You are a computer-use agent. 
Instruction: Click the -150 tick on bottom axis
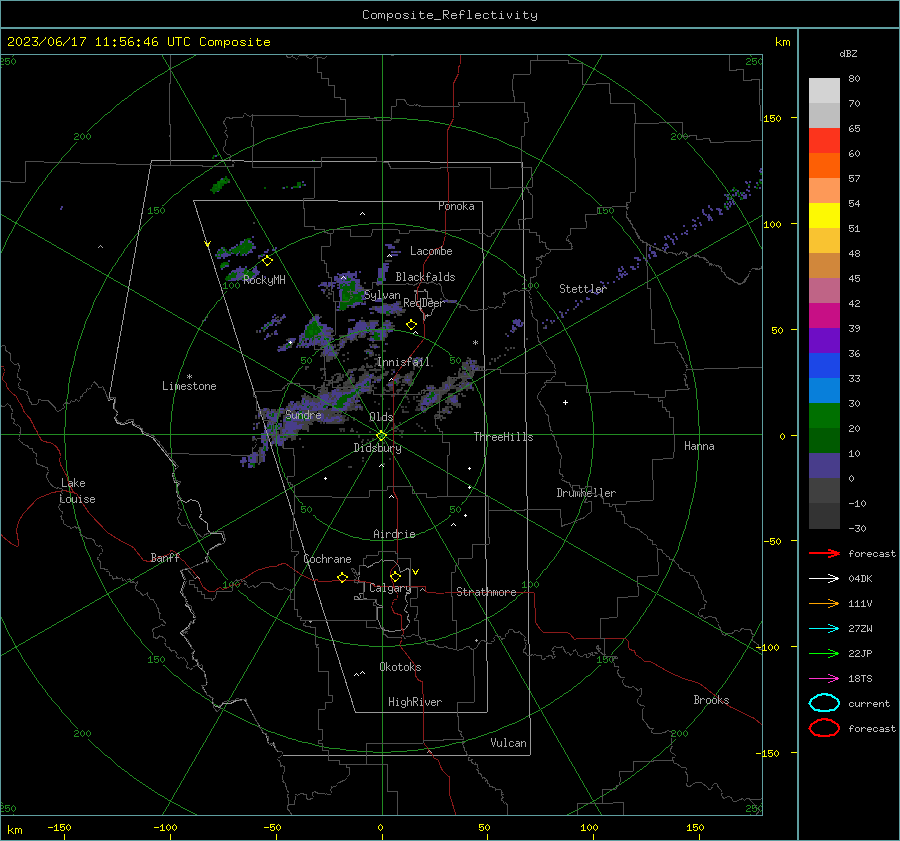(59, 827)
